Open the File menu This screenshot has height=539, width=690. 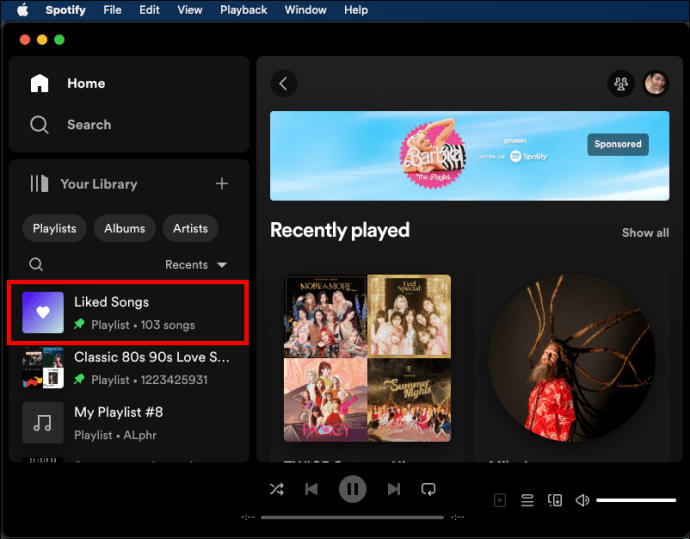(x=112, y=10)
